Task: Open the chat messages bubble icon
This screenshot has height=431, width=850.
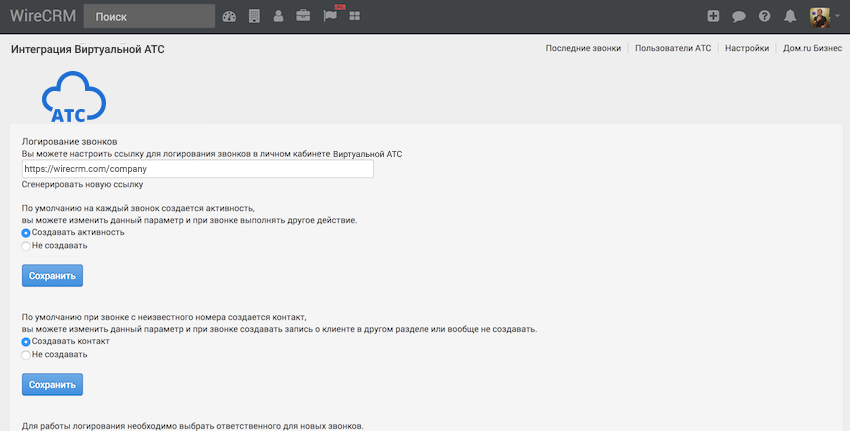Action: point(739,16)
